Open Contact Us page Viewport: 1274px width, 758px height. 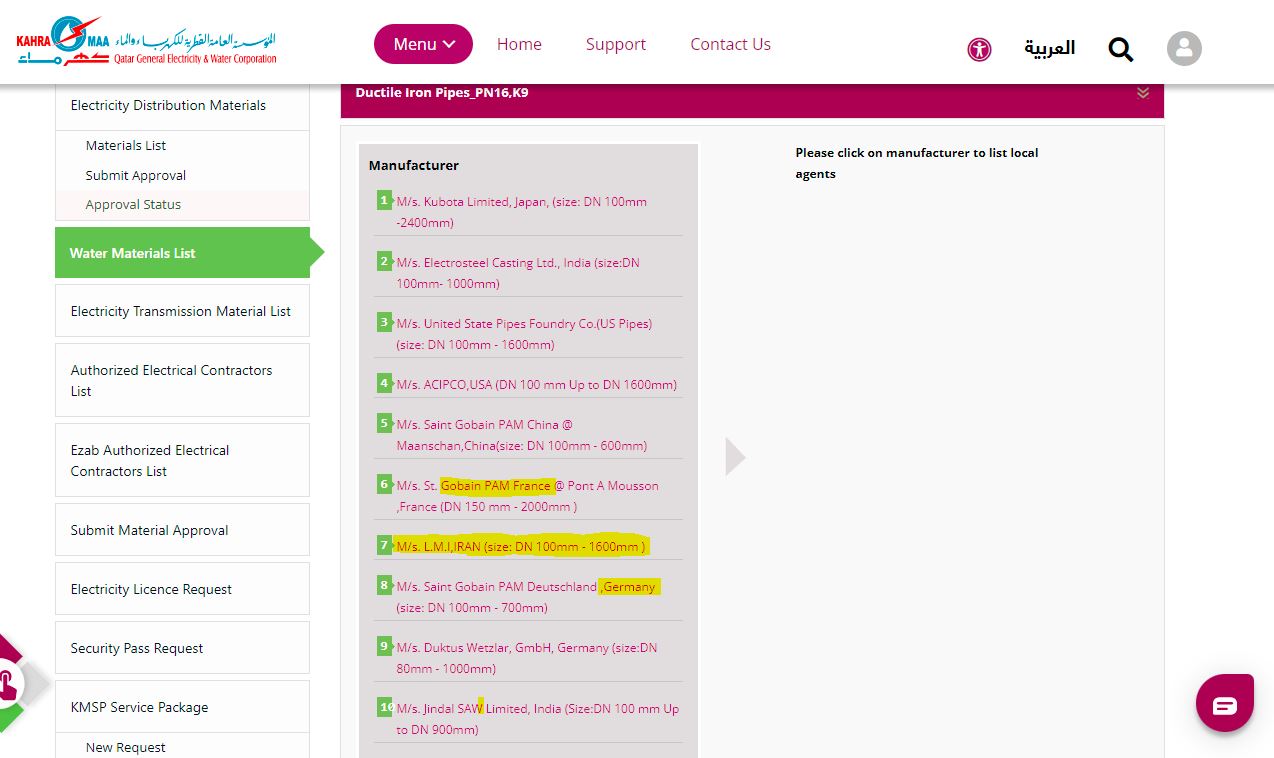(x=730, y=44)
